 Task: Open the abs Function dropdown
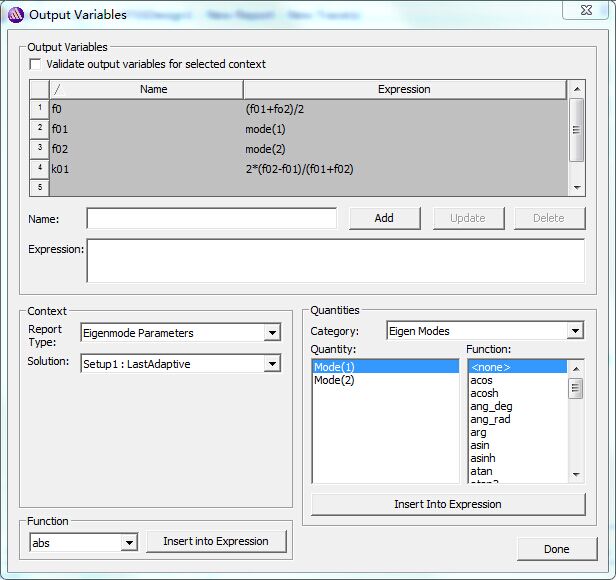129,543
